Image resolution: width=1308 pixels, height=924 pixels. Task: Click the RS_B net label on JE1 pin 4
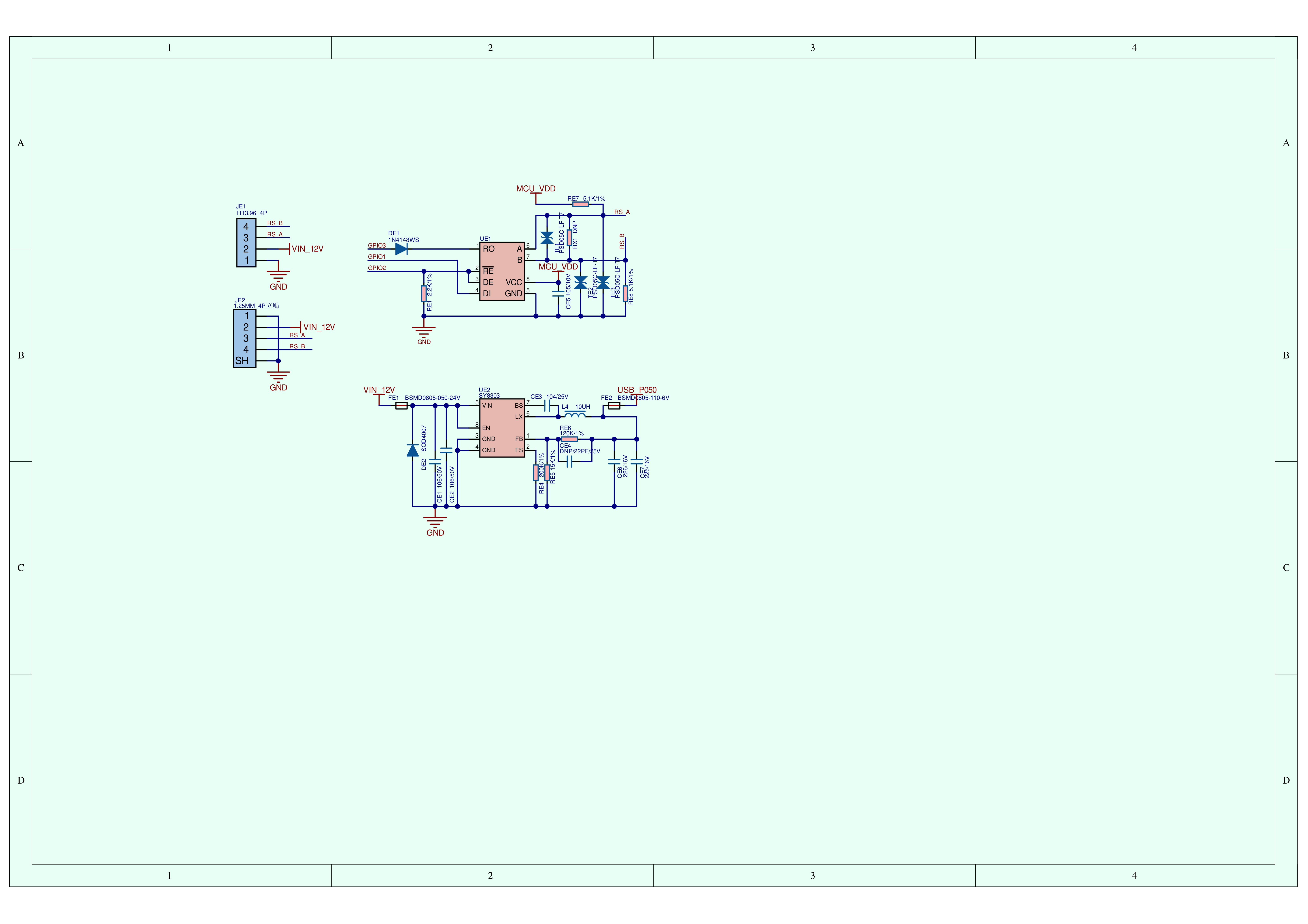coord(275,223)
